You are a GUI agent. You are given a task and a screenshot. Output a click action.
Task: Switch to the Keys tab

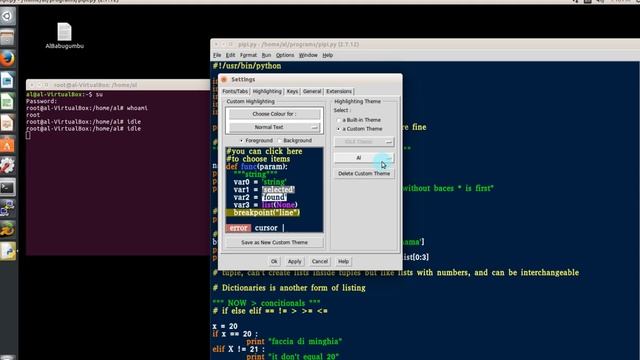pos(292,91)
